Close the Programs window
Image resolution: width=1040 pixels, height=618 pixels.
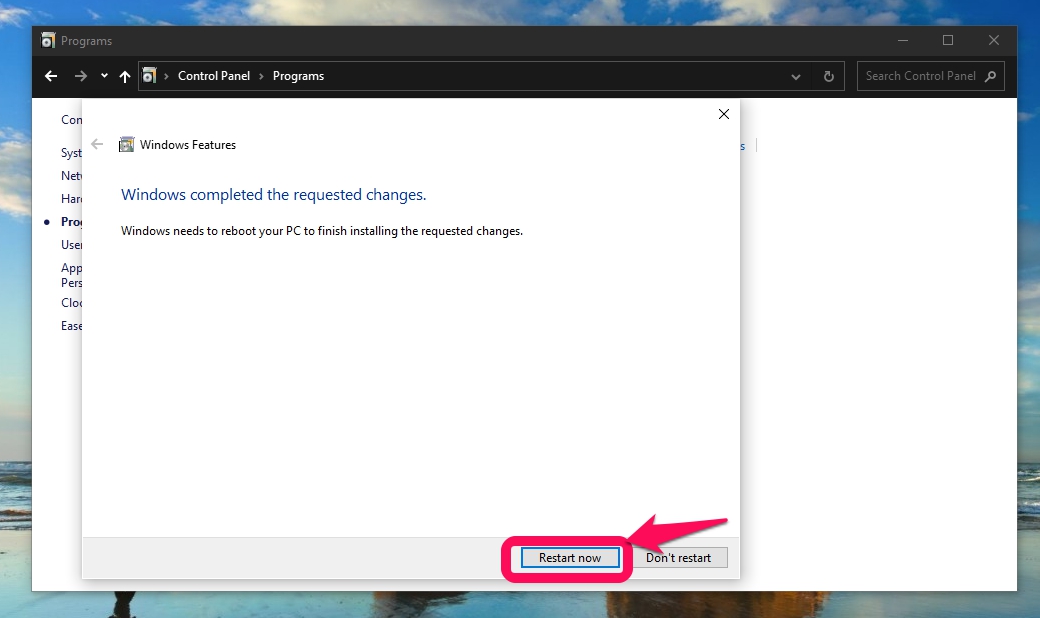(994, 40)
